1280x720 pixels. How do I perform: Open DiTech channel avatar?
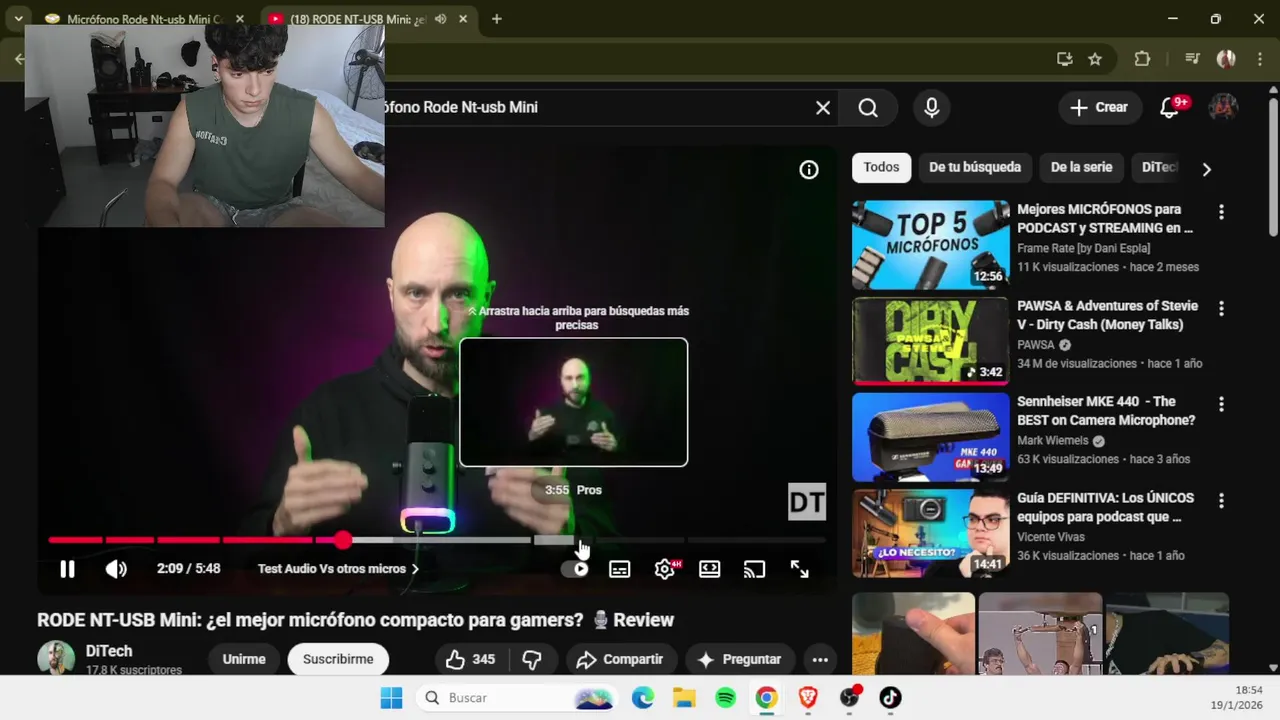coord(56,658)
